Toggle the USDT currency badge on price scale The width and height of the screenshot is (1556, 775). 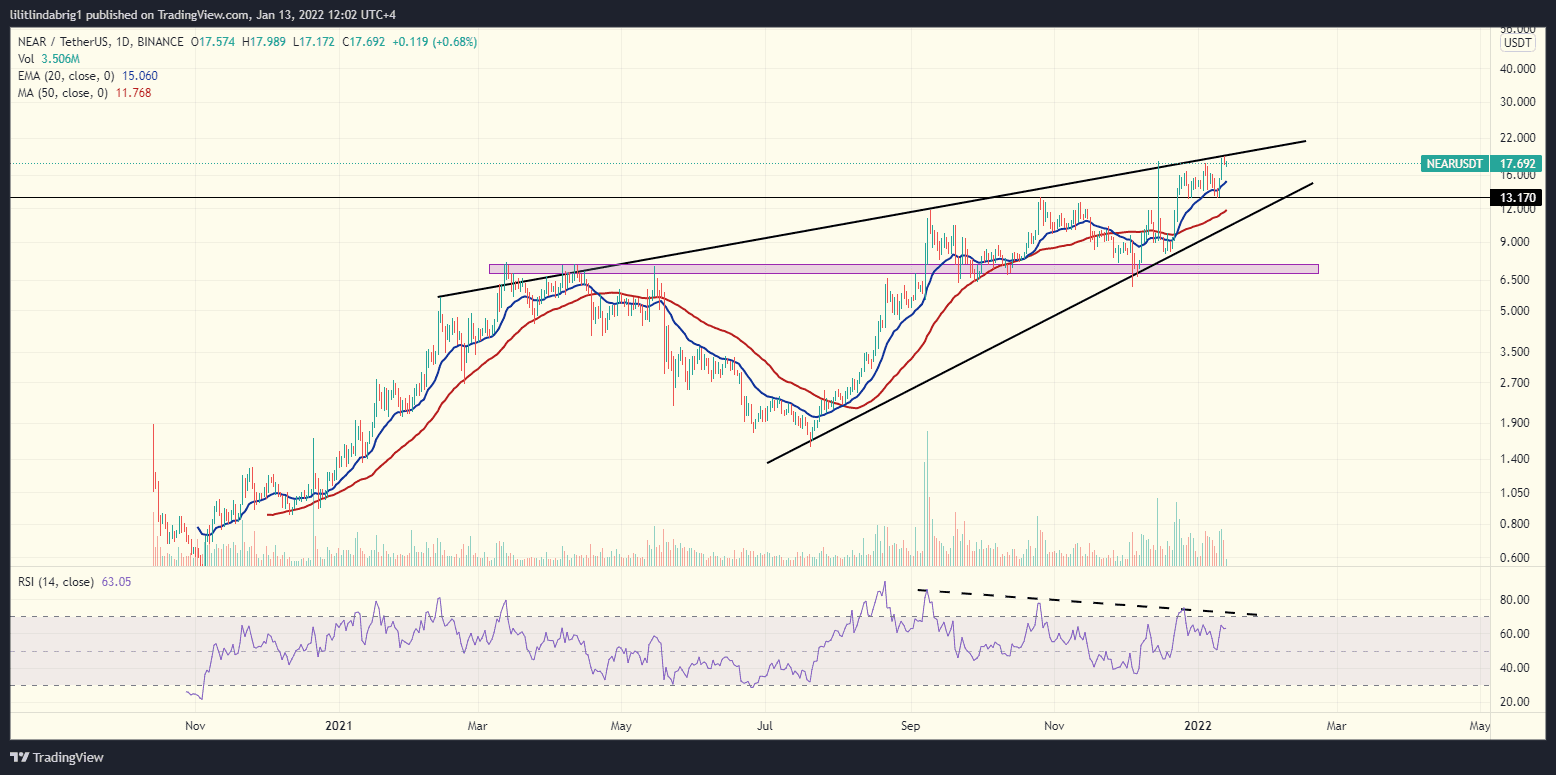[x=1516, y=42]
